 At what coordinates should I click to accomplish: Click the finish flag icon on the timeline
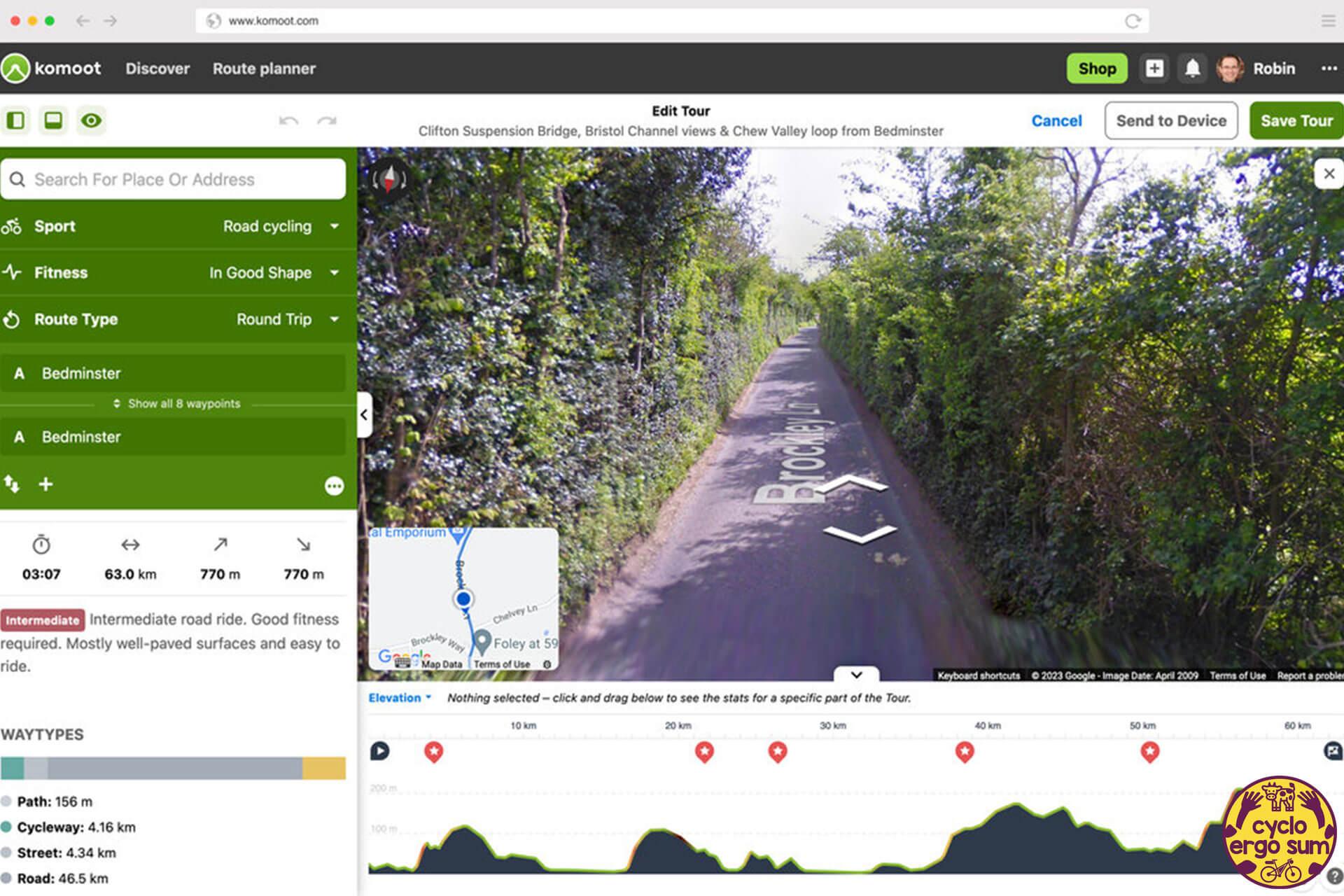point(1333,751)
